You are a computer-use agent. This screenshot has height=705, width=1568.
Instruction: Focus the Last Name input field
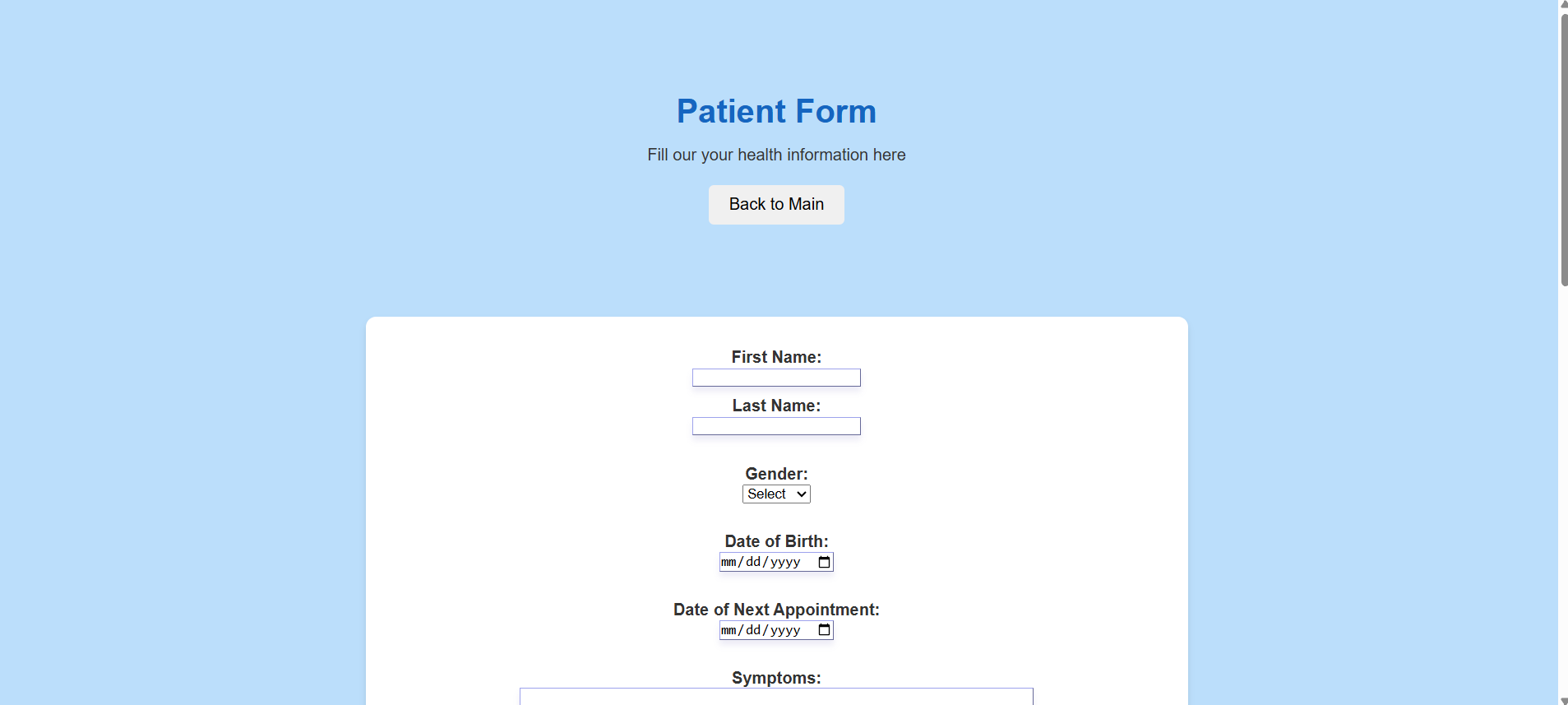click(776, 426)
